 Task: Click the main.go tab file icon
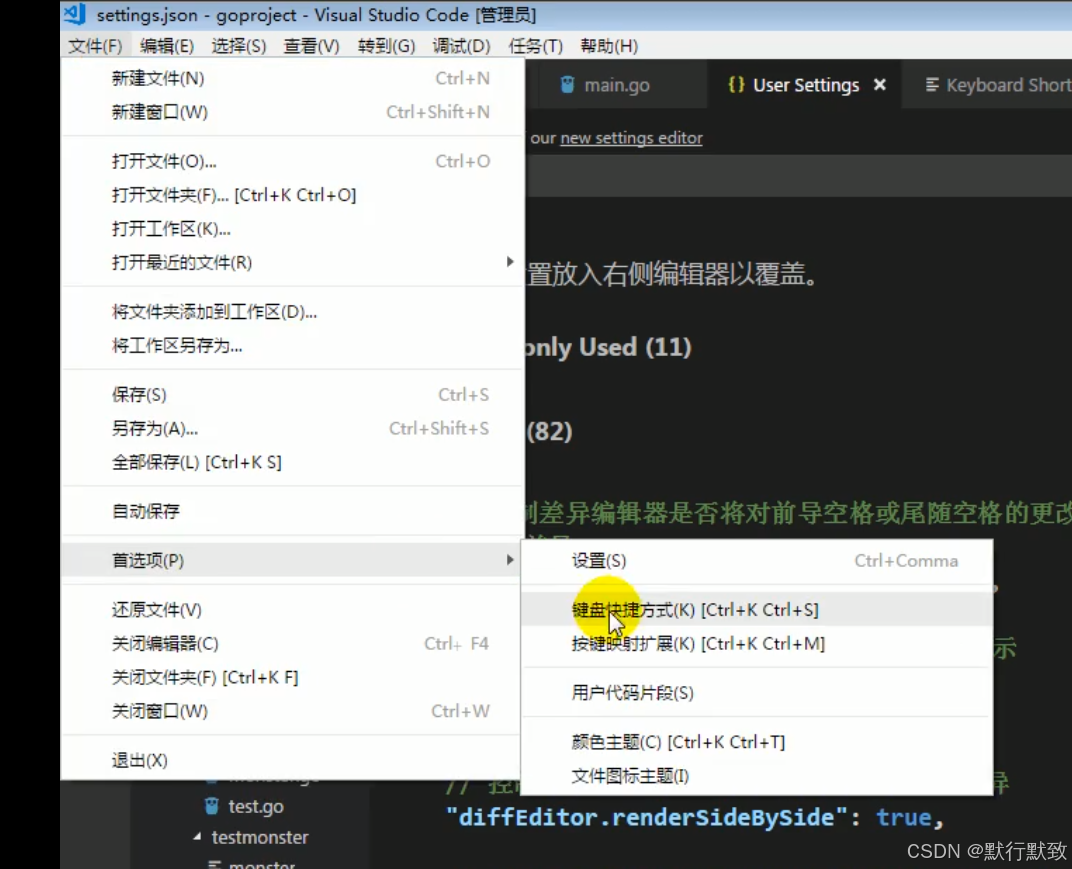567,85
